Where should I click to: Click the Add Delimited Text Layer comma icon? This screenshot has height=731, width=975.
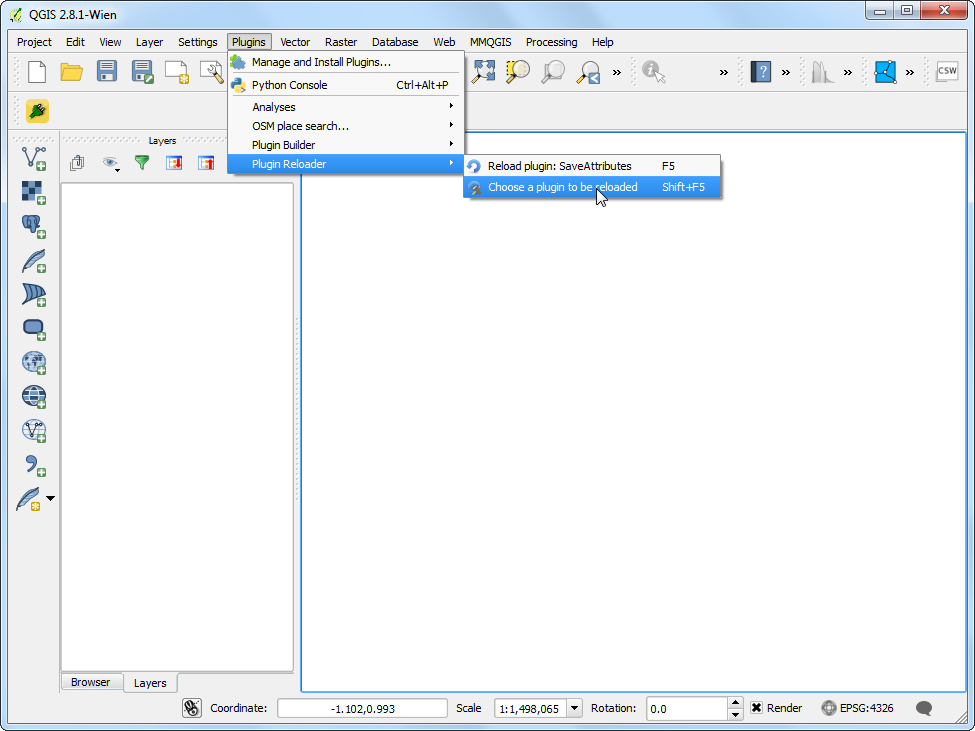[x=34, y=465]
